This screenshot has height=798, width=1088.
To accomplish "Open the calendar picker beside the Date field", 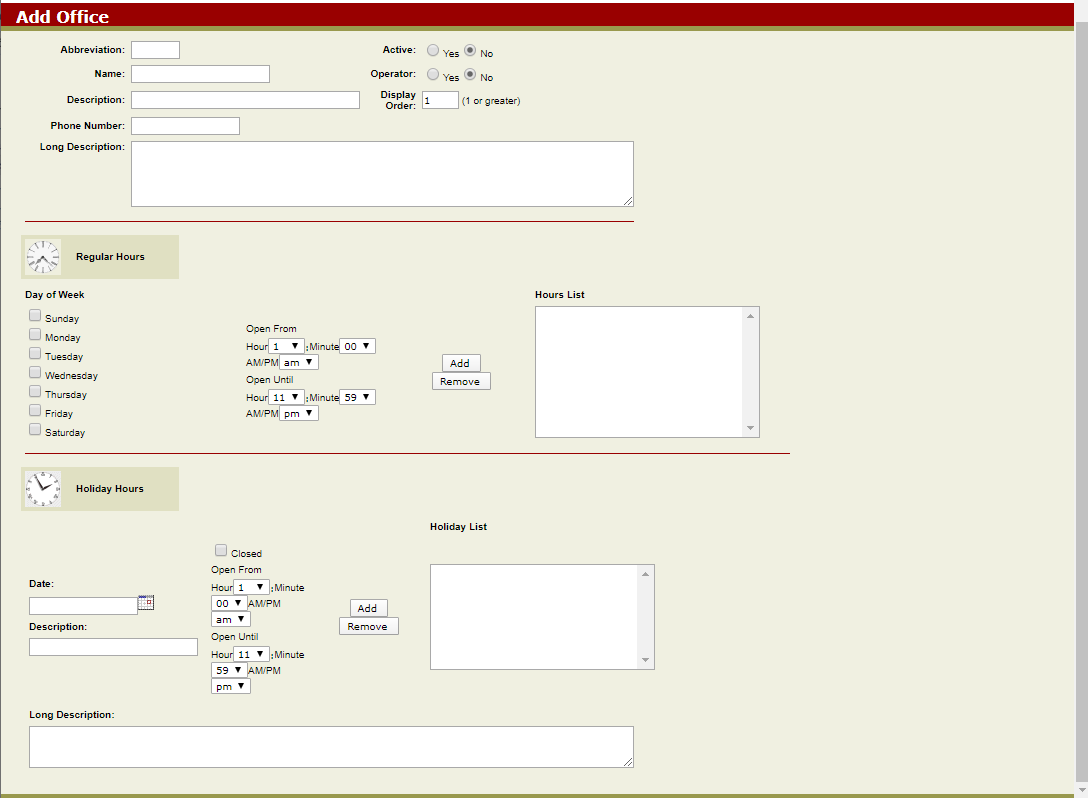I will pos(146,603).
